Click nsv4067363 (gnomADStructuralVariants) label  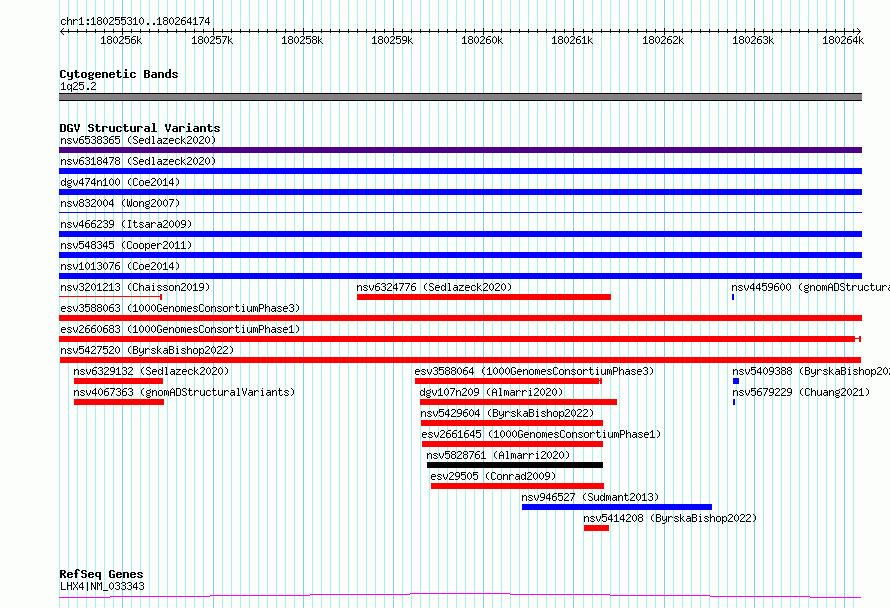click(184, 392)
